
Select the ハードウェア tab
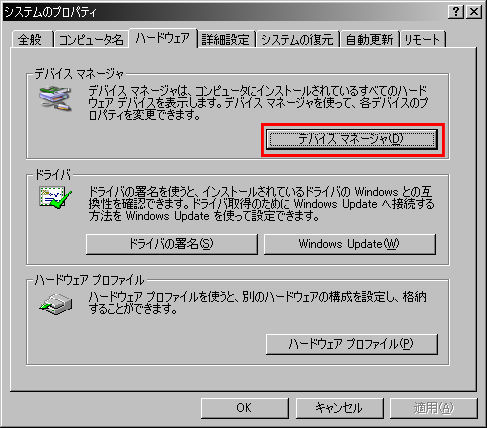point(163,38)
